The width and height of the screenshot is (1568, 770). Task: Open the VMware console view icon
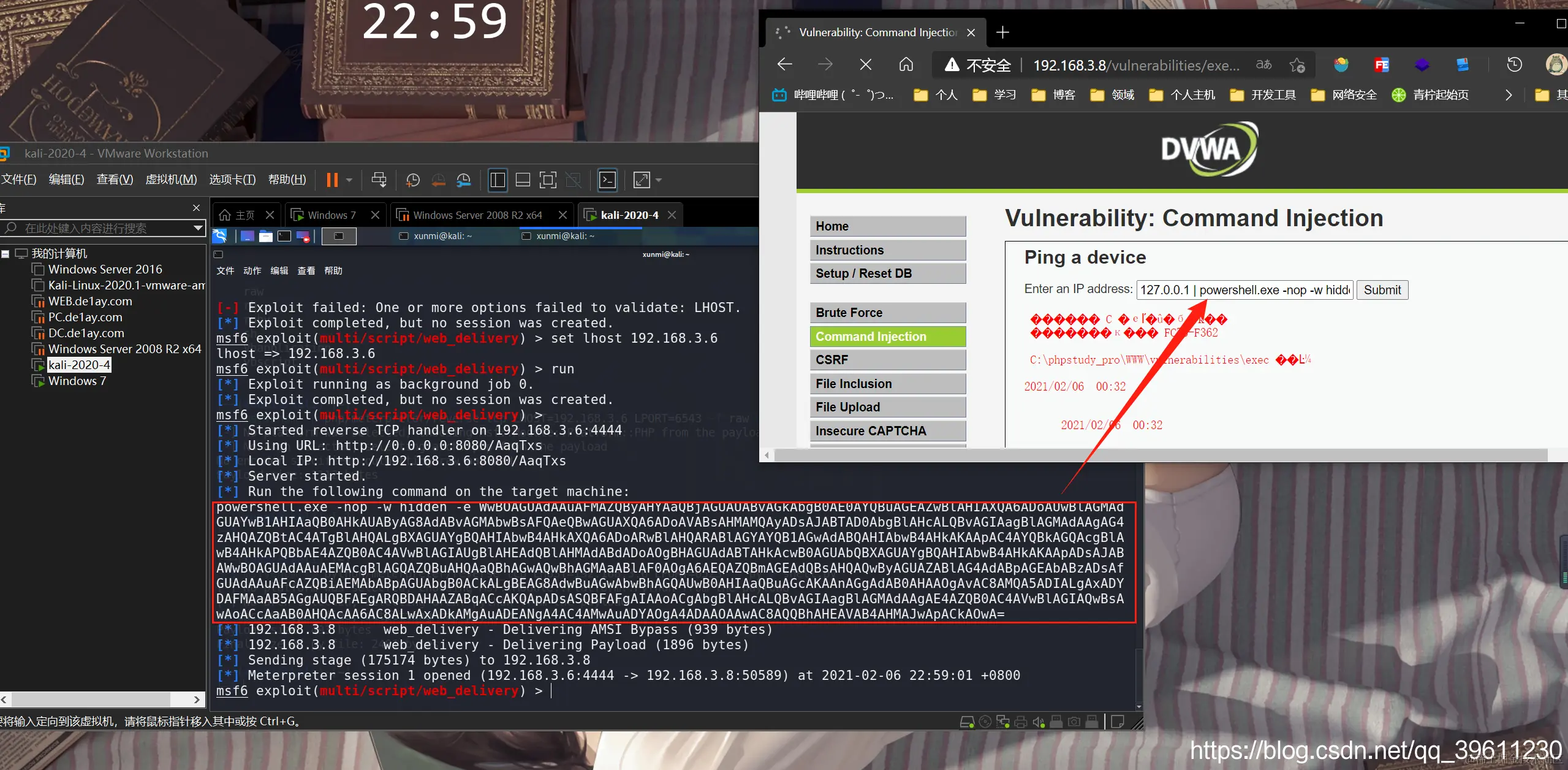click(x=607, y=180)
